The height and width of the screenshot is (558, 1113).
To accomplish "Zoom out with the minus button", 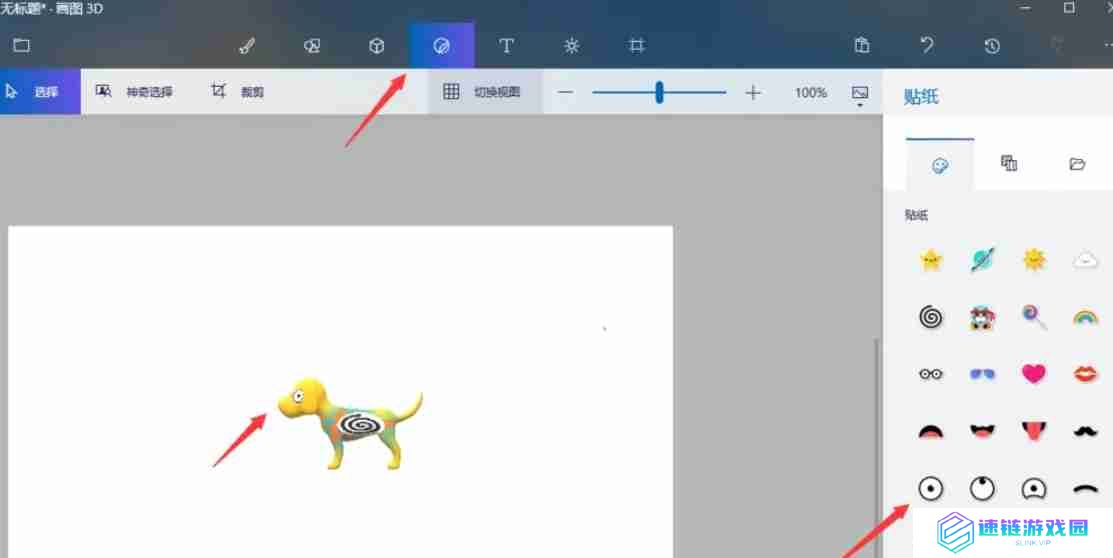I will point(565,92).
